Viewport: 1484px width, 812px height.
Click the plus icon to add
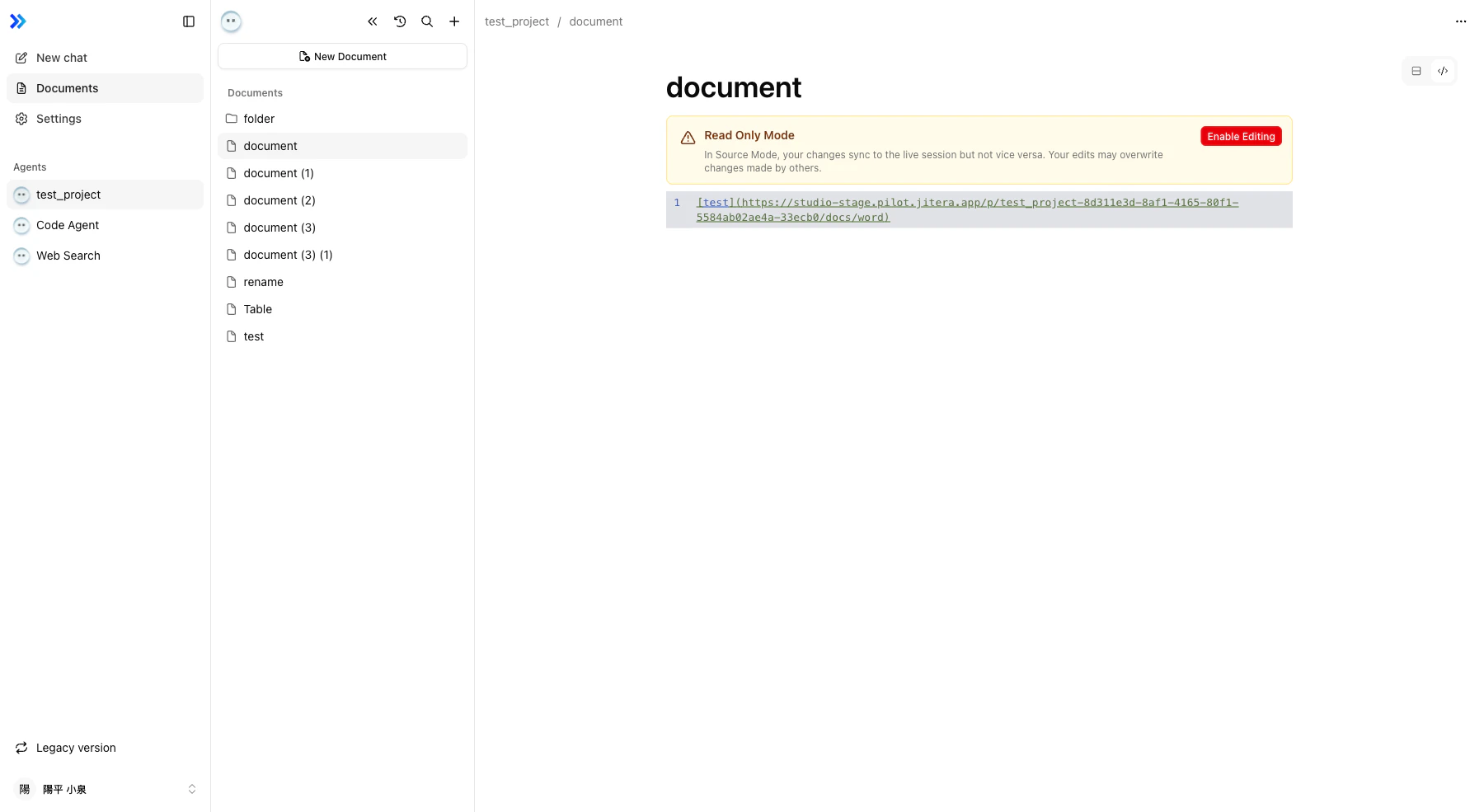(x=454, y=21)
